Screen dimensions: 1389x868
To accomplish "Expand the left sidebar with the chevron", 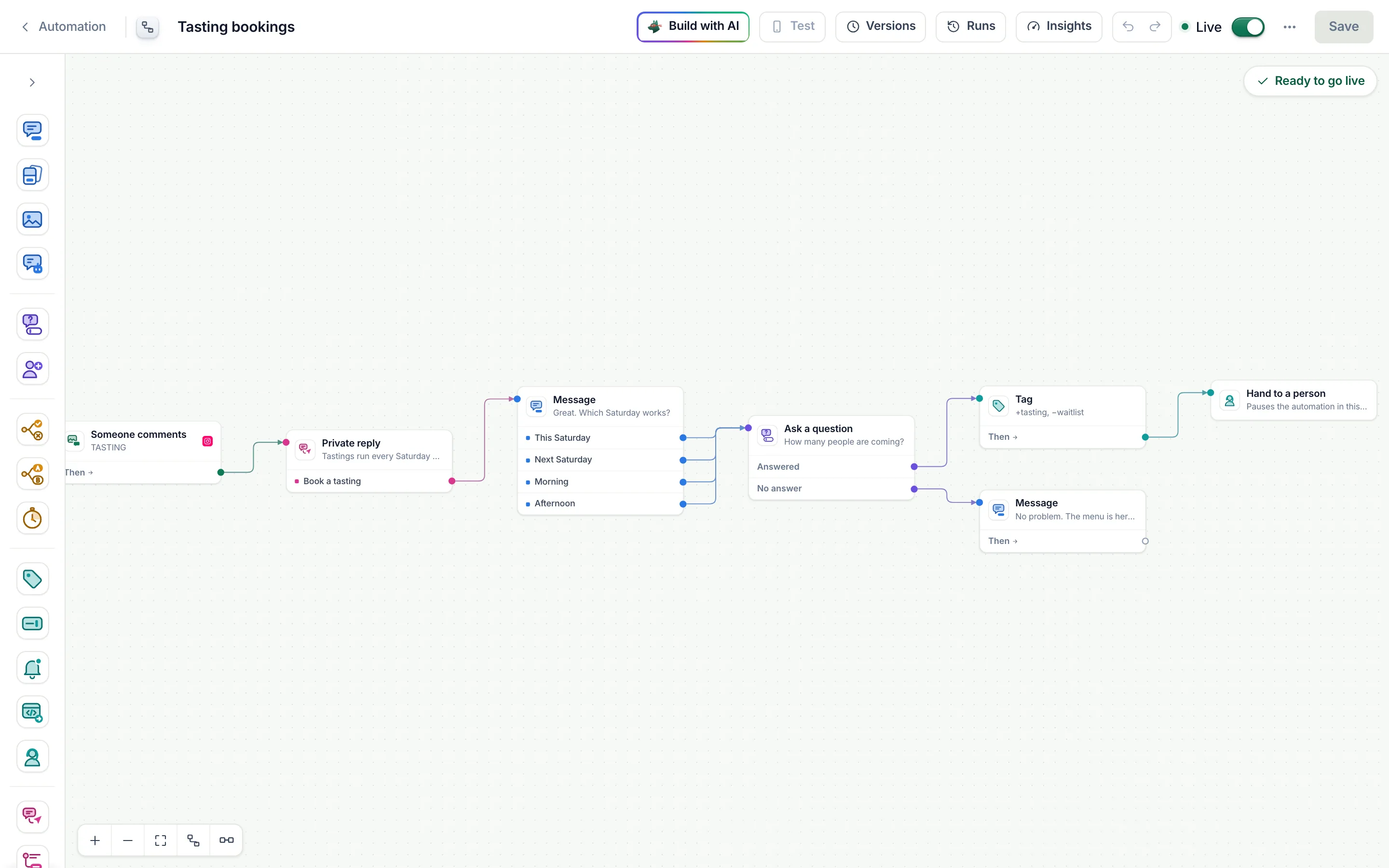I will point(32,82).
